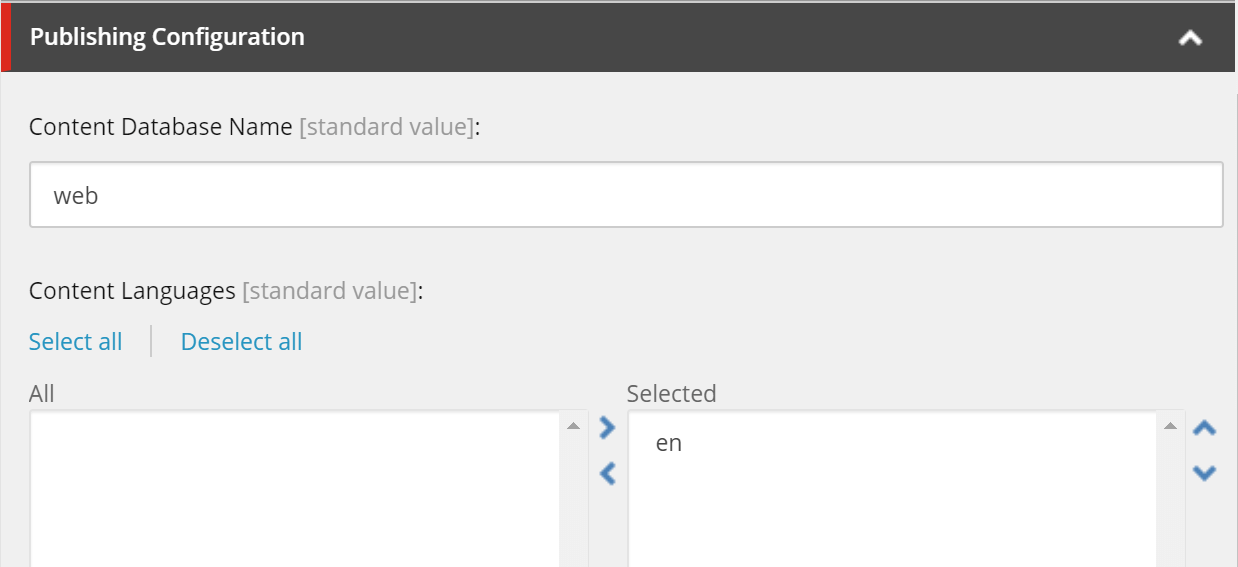Click the Content Database Name label

point(161,127)
